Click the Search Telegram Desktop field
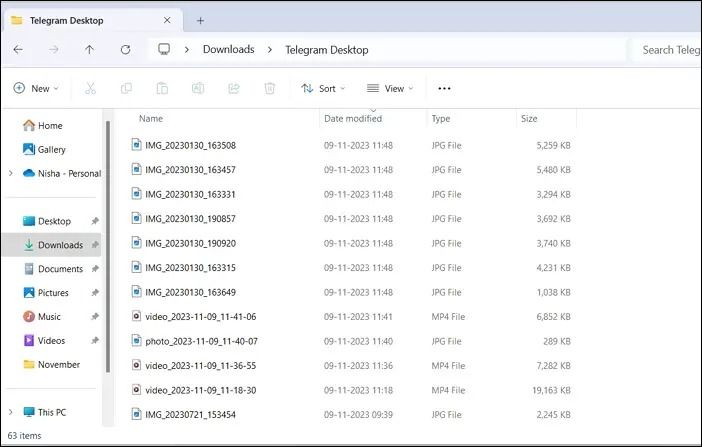 tap(668, 49)
